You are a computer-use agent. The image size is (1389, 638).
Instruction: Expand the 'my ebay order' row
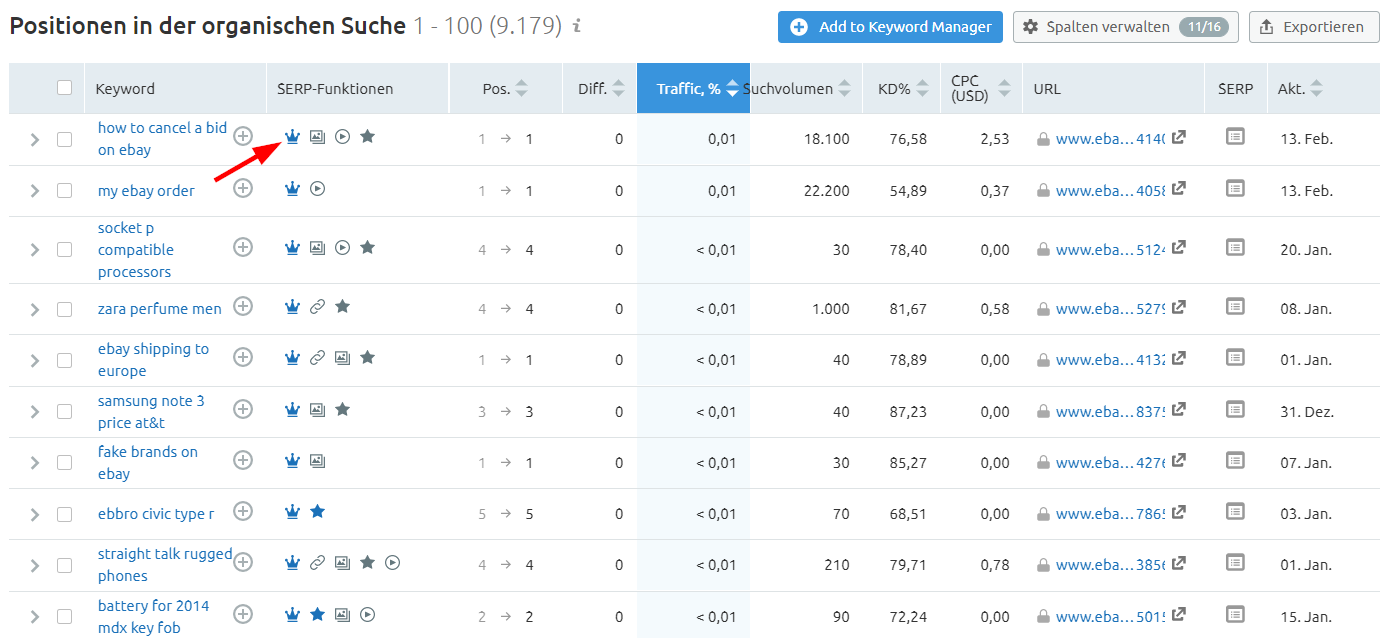pos(34,190)
